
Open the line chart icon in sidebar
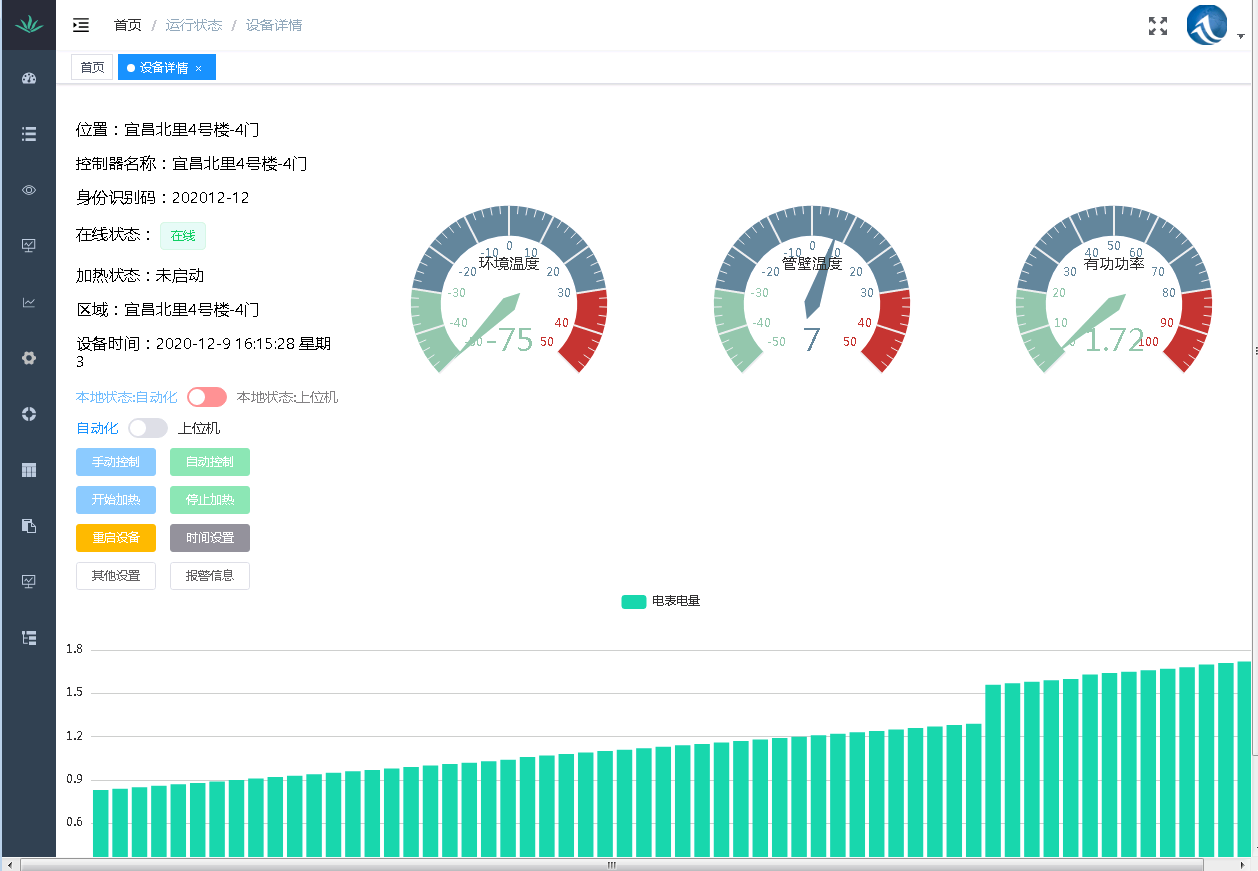pyautogui.click(x=29, y=301)
